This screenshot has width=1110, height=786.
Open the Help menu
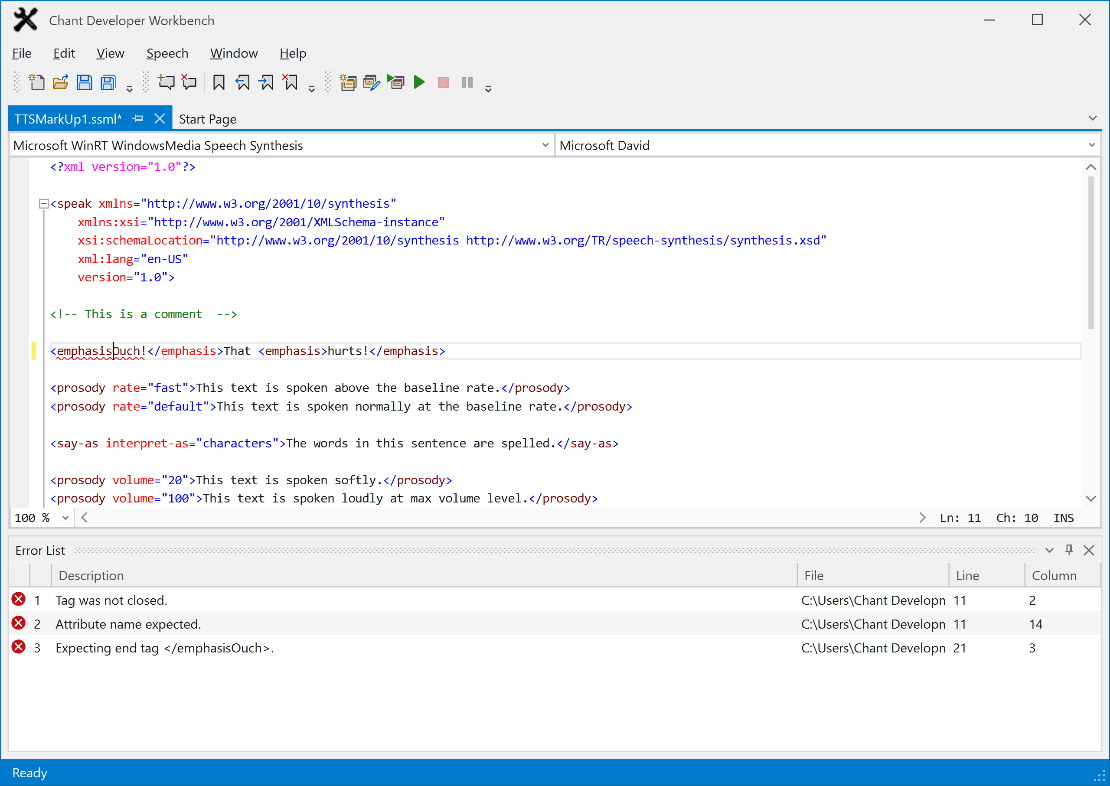[x=292, y=53]
